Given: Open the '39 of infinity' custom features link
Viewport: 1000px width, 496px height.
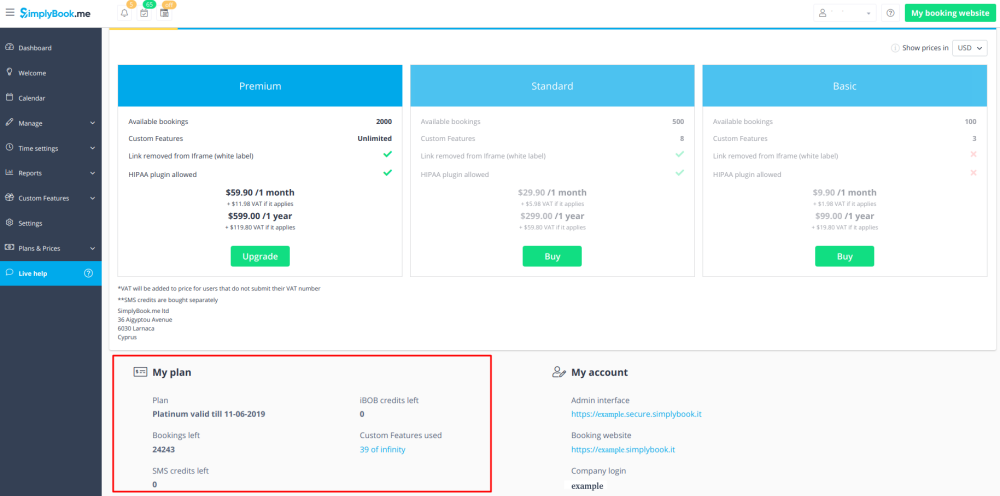Looking at the screenshot, I should tap(383, 450).
